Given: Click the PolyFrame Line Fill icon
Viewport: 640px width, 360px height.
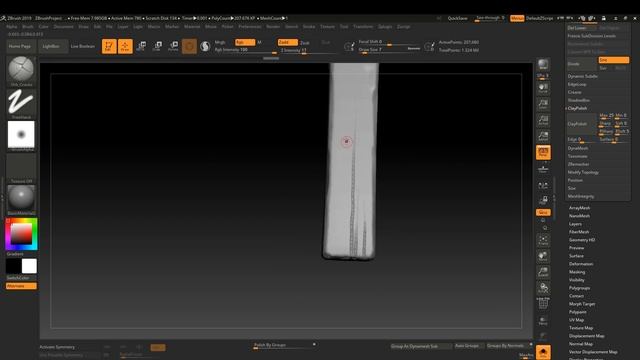Looking at the screenshot, I should coord(543,304).
